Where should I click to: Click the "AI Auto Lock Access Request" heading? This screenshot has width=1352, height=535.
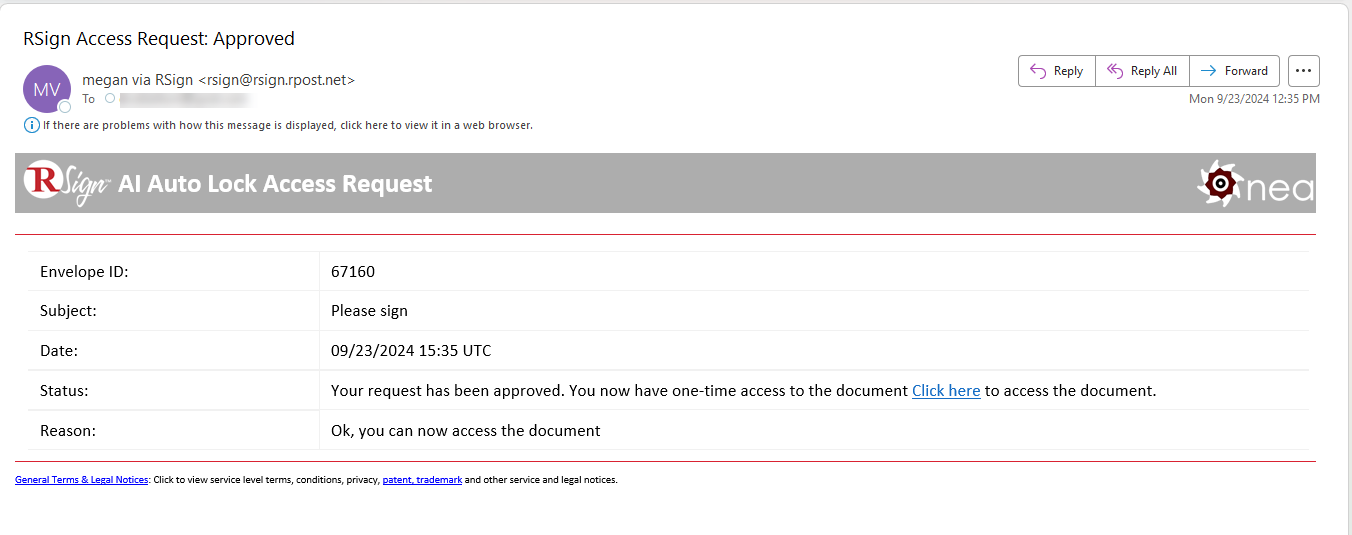275,184
